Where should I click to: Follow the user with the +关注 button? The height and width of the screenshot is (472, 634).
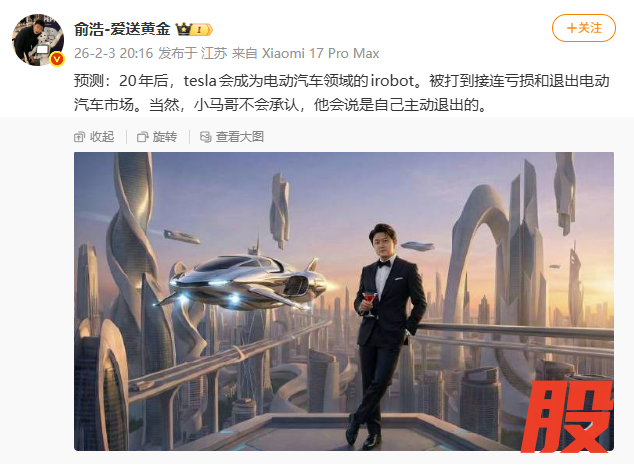click(x=584, y=28)
